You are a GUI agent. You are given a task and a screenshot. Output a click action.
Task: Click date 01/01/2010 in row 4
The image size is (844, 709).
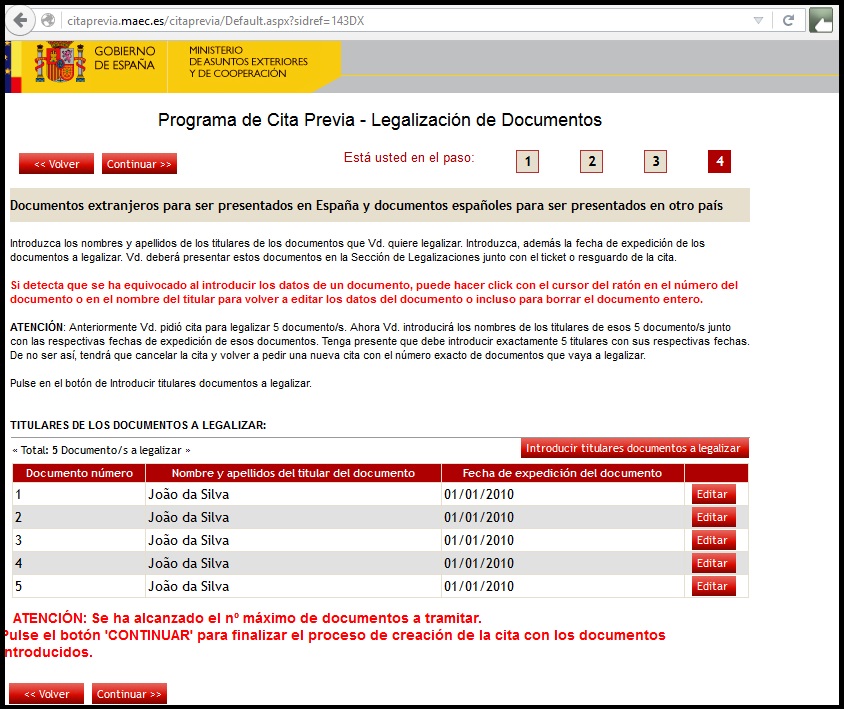tap(479, 564)
